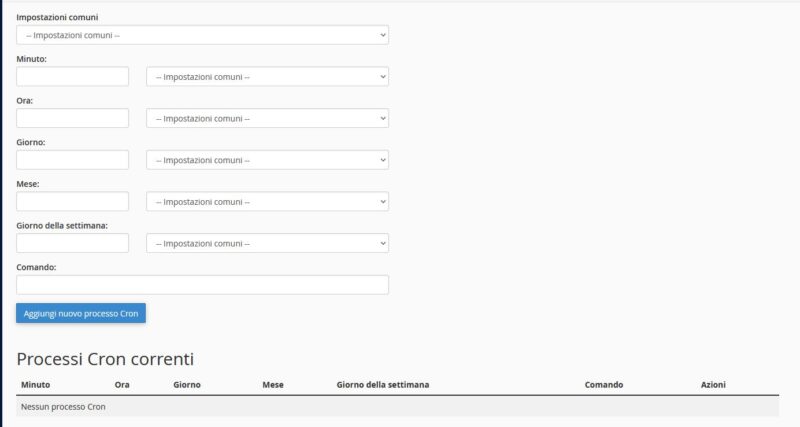The width and height of the screenshot is (800, 427).
Task: Click the Giorno: field label
Action: coord(31,142)
